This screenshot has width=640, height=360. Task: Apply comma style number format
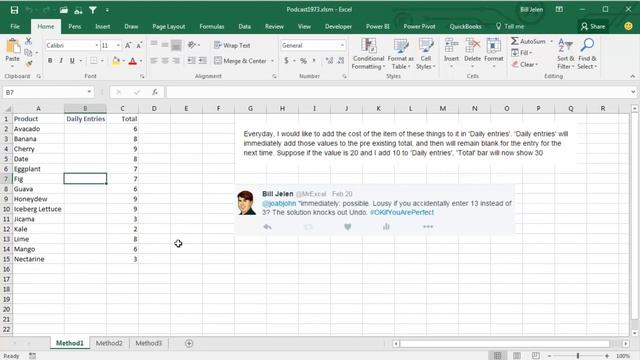(x=314, y=61)
